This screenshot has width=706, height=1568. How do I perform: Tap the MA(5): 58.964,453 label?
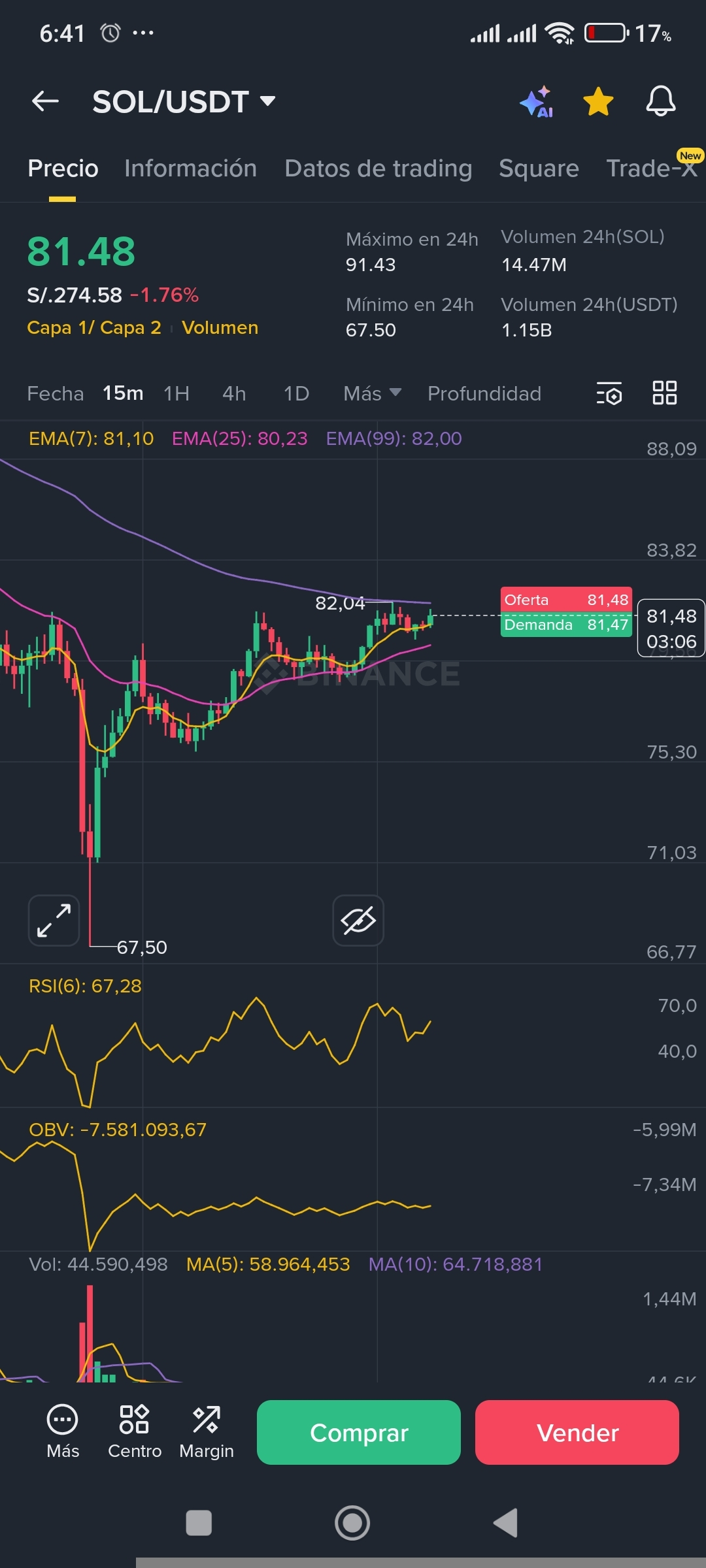[x=268, y=1264]
